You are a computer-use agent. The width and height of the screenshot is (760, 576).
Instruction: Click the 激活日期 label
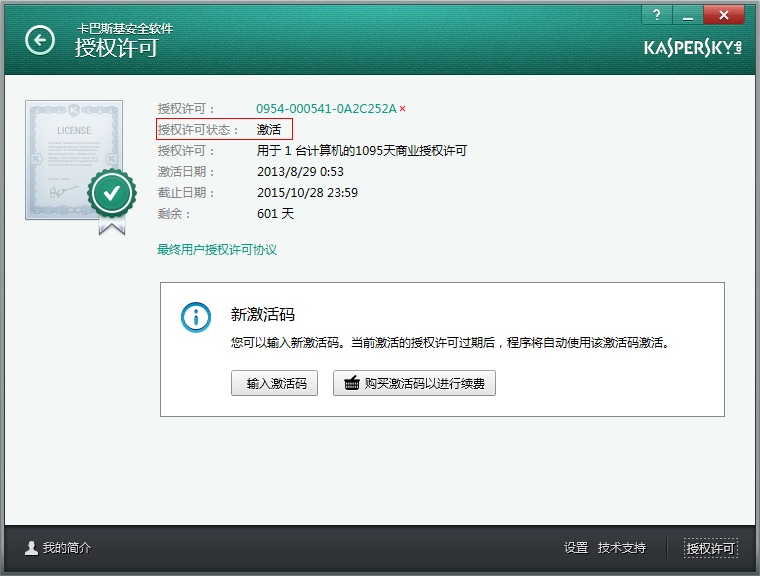pos(186,172)
